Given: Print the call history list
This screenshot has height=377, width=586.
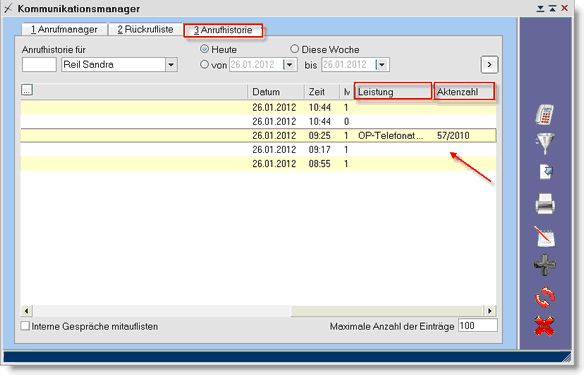Looking at the screenshot, I should pyautogui.click(x=545, y=204).
